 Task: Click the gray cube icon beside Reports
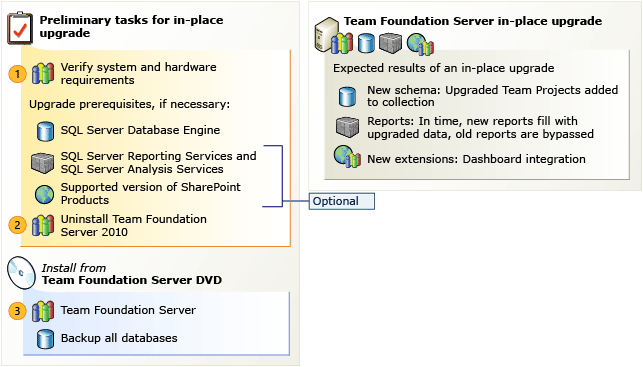(347, 127)
